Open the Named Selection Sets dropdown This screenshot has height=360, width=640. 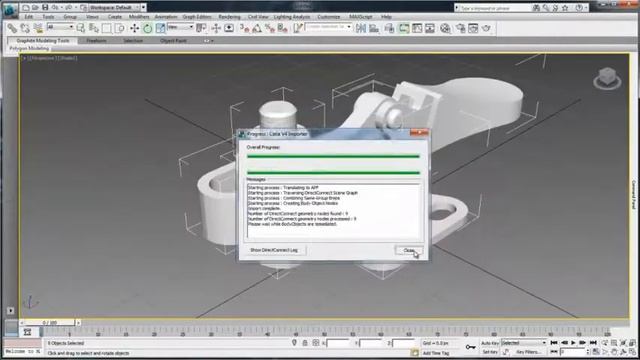tap(329, 27)
